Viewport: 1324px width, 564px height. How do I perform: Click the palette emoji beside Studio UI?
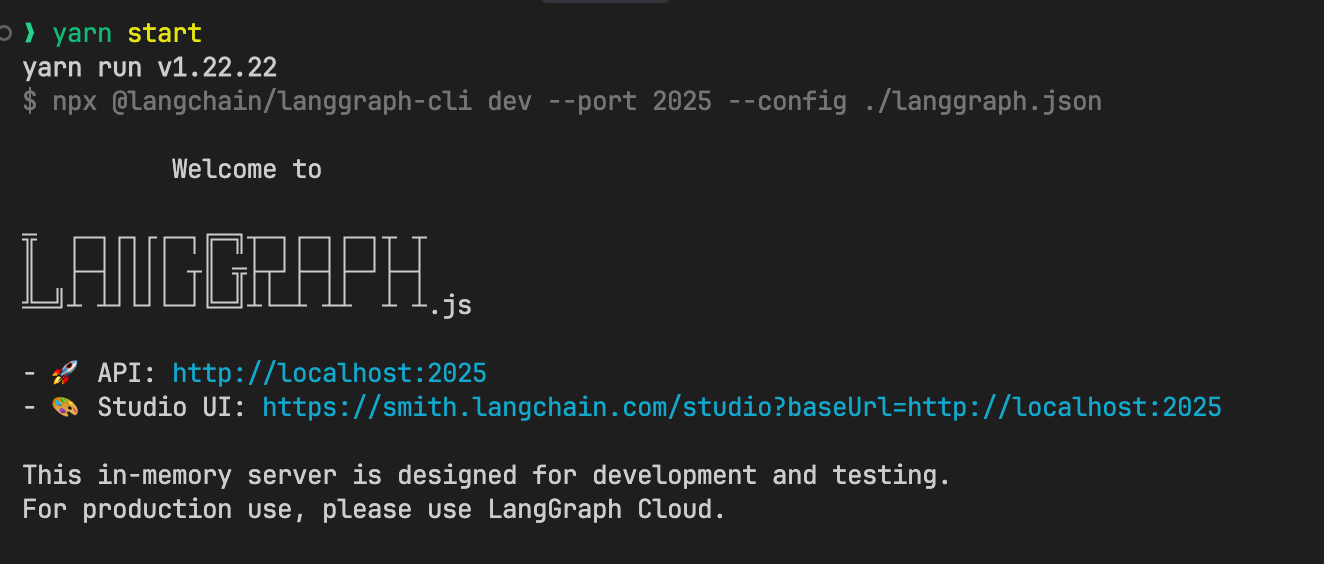pos(64,408)
